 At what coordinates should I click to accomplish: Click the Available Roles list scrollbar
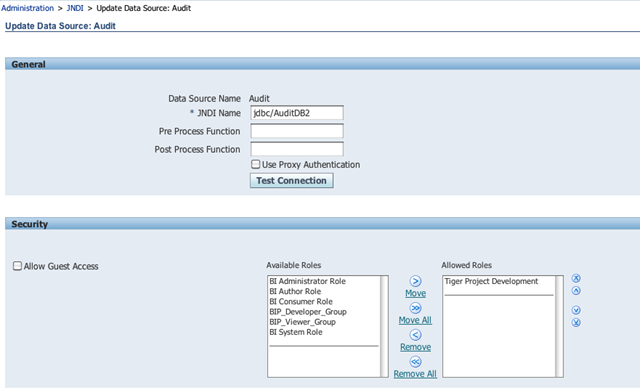(x=384, y=326)
